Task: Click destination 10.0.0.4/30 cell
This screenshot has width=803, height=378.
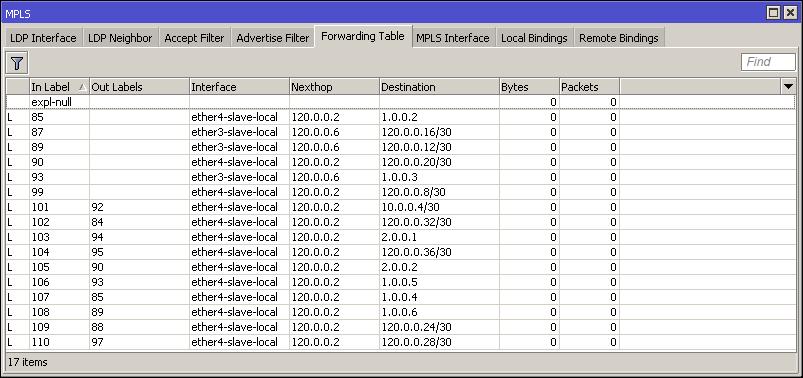Action: (439, 207)
